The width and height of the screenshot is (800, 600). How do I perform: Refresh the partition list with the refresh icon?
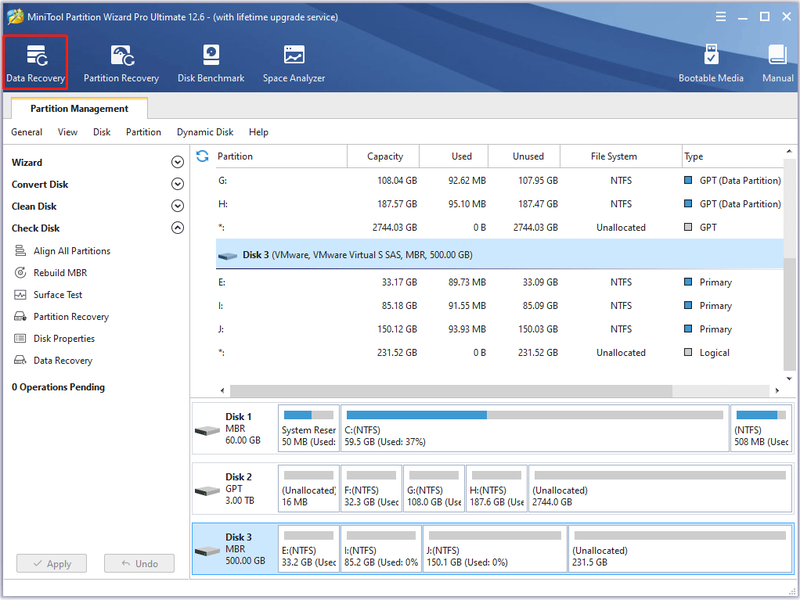(203, 156)
